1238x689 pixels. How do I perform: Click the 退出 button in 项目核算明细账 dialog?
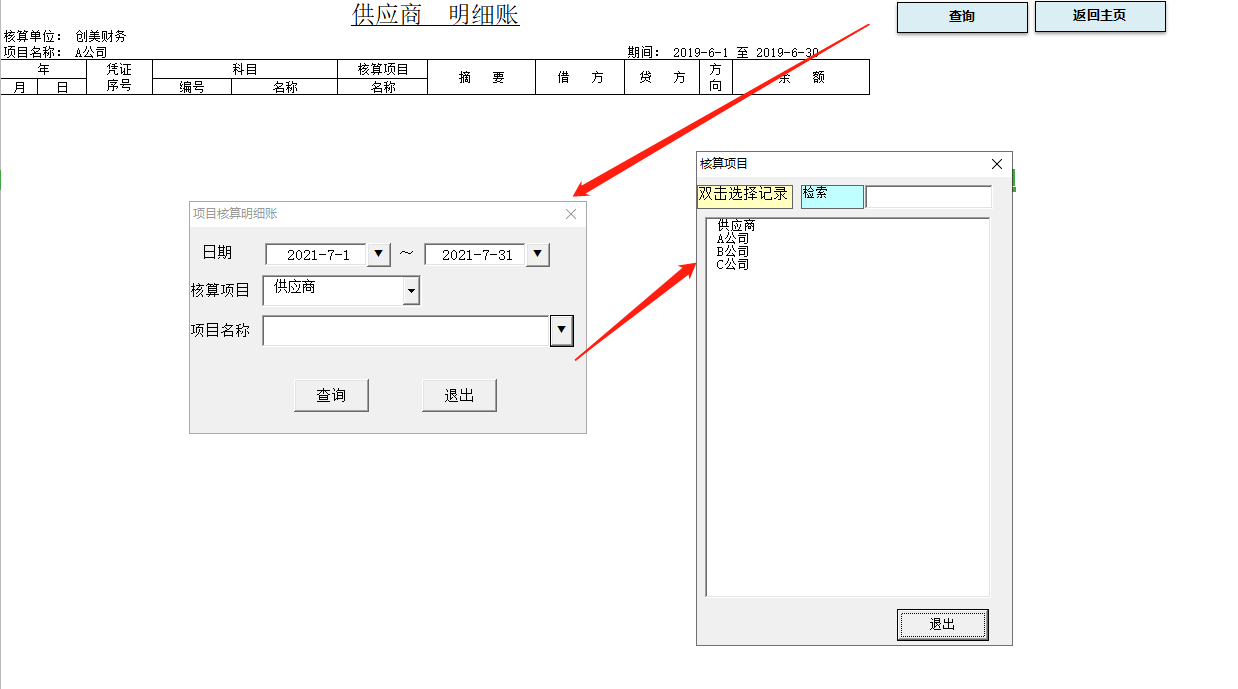pyautogui.click(x=459, y=395)
